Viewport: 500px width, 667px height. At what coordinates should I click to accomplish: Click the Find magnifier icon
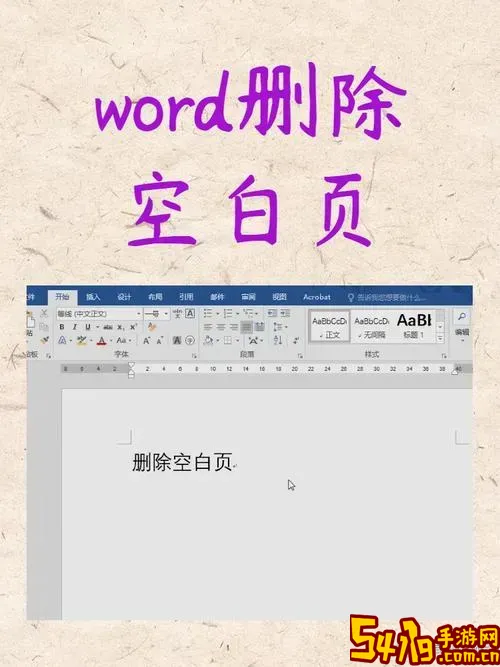[x=462, y=316]
